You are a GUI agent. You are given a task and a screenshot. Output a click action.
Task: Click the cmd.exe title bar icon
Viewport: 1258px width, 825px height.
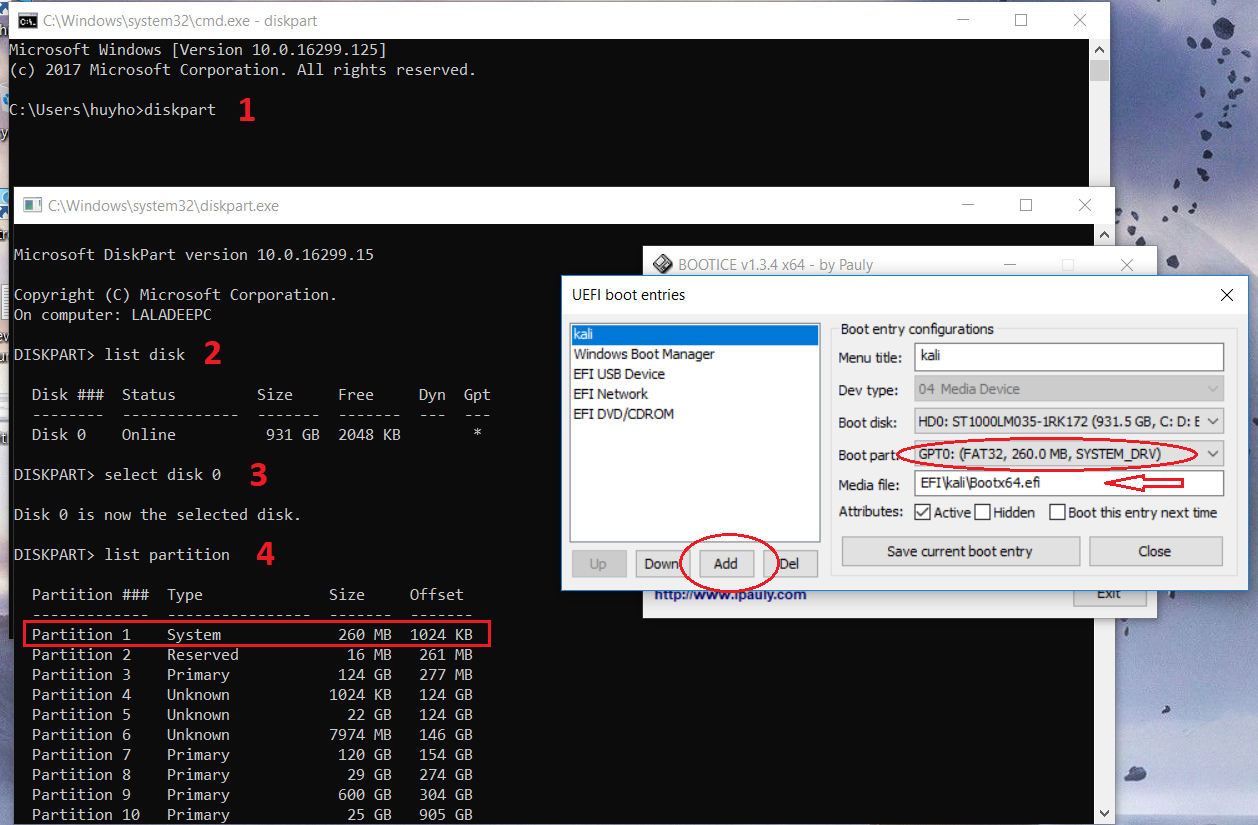point(29,20)
